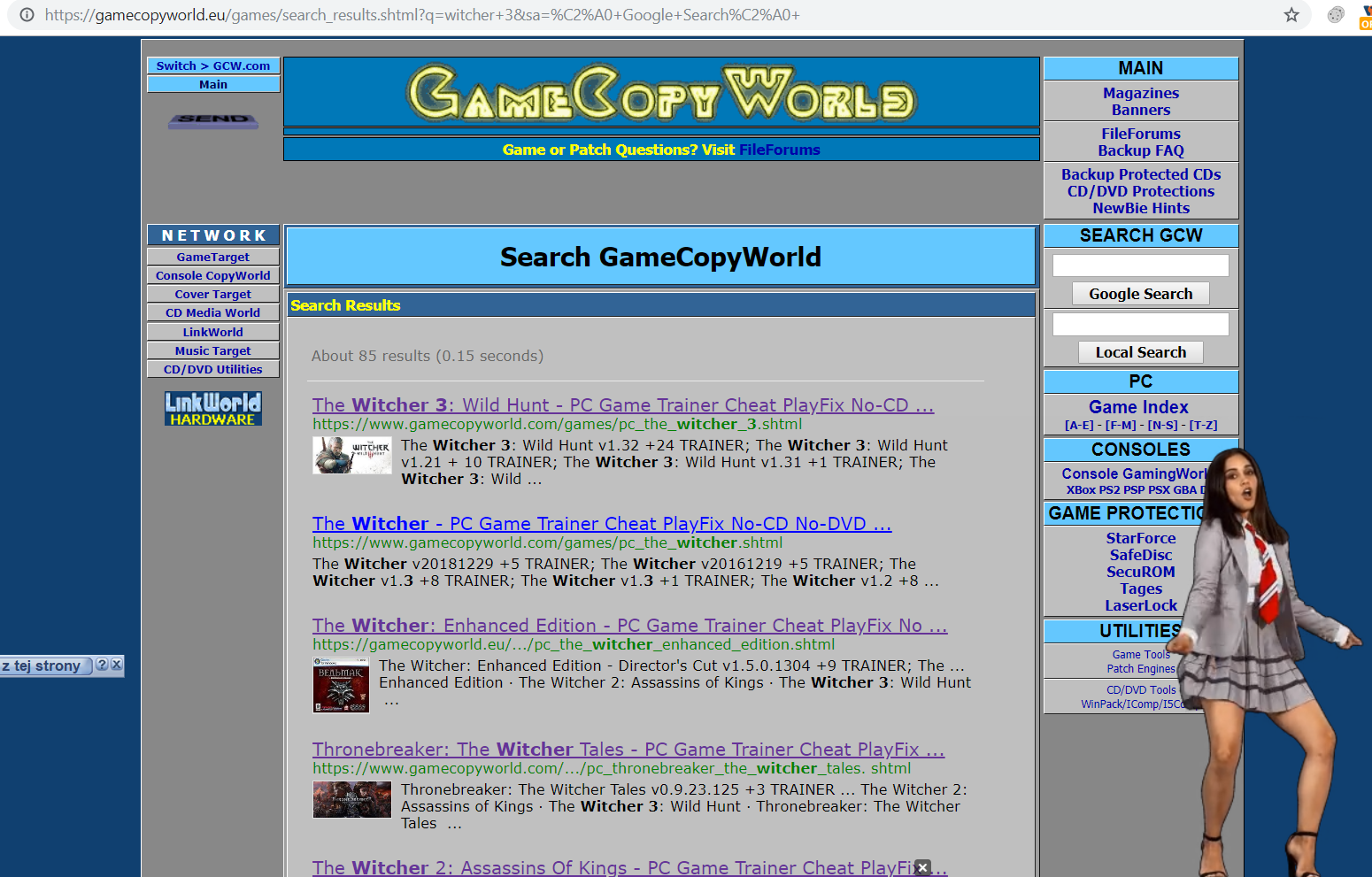Click the SEND button image
The height and width of the screenshot is (877, 1372).
click(x=213, y=121)
